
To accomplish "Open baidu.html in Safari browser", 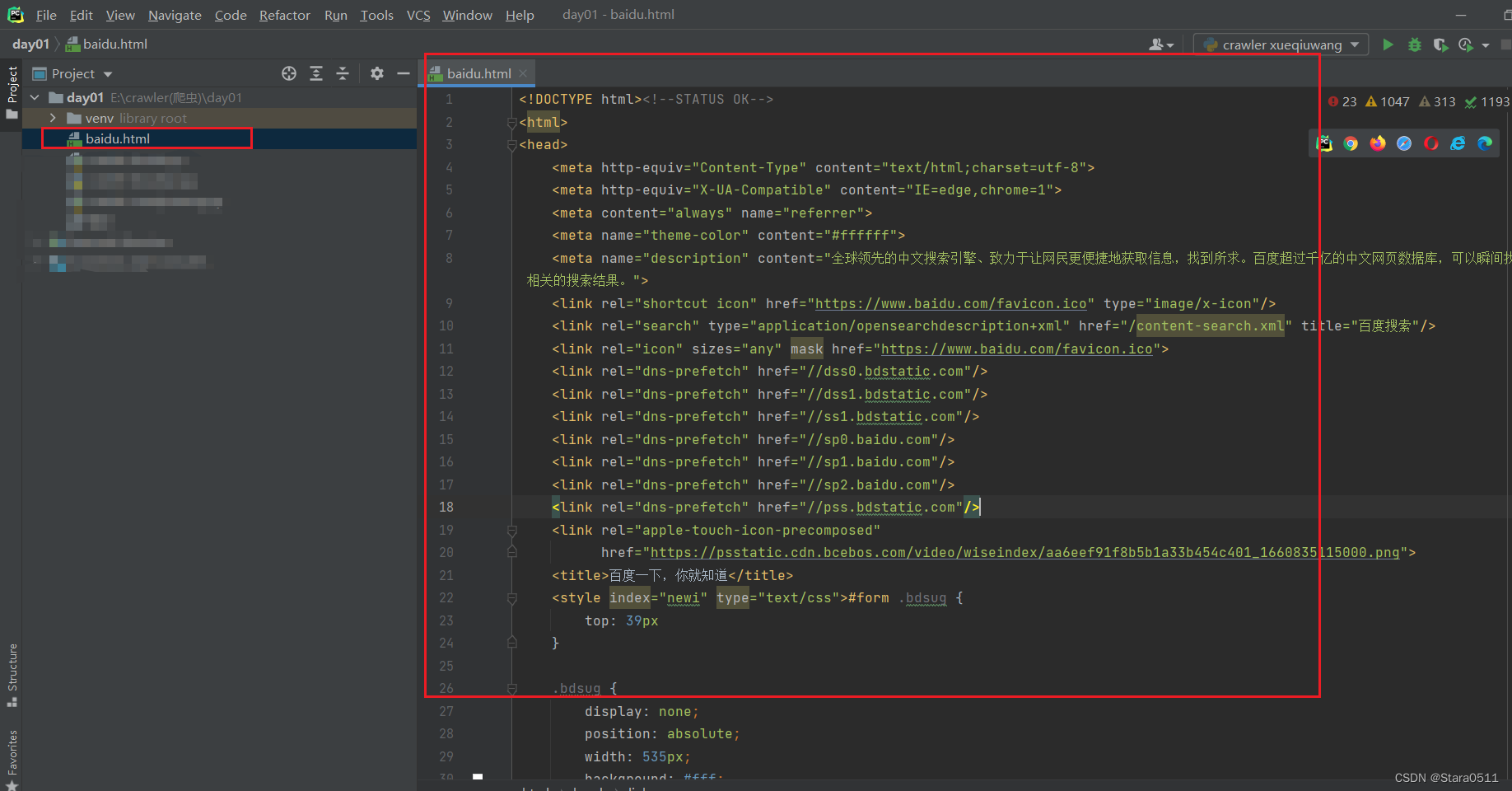I will pyautogui.click(x=1404, y=143).
